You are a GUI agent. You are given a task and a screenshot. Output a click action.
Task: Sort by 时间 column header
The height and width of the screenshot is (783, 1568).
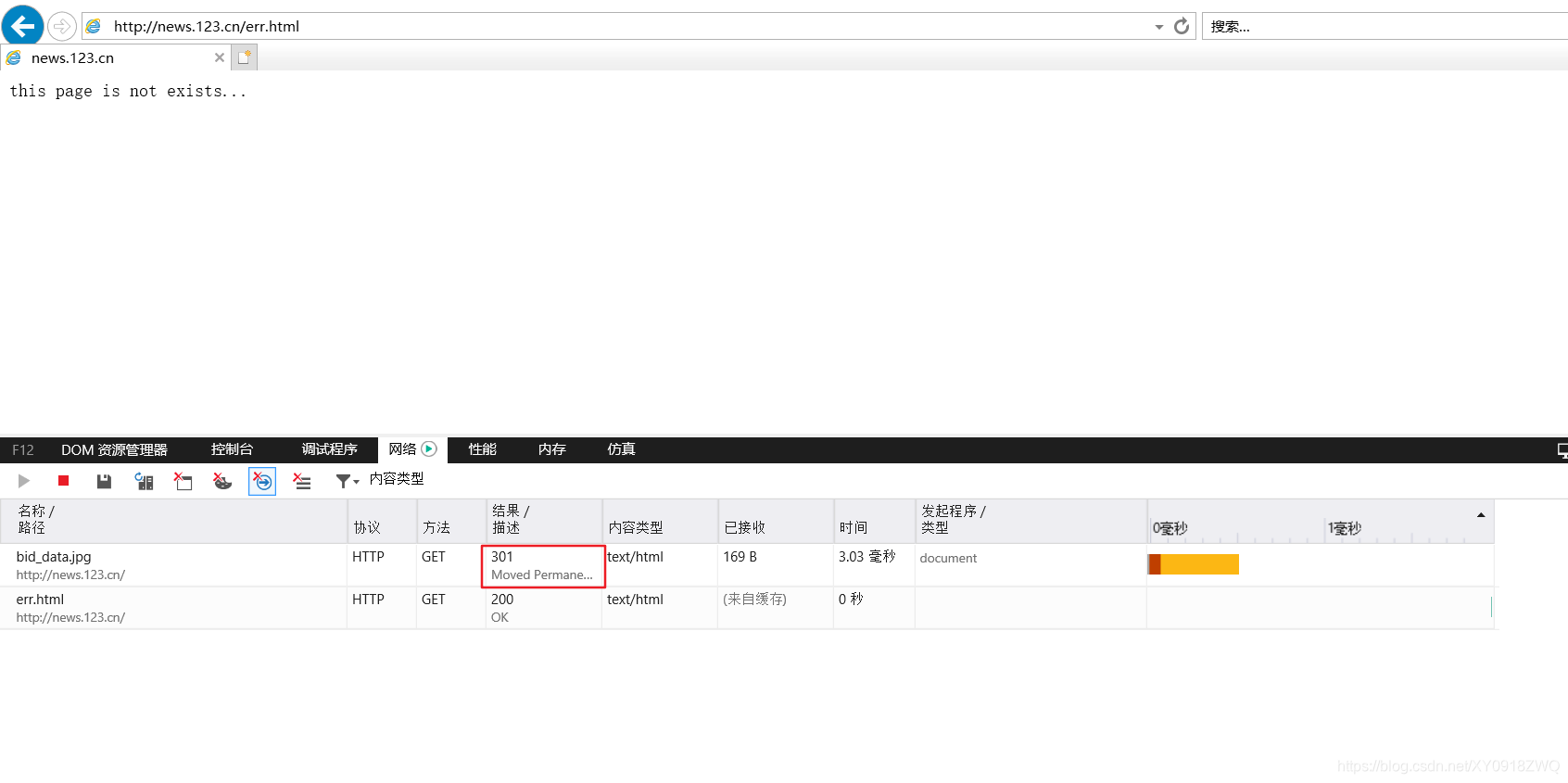[x=875, y=521]
